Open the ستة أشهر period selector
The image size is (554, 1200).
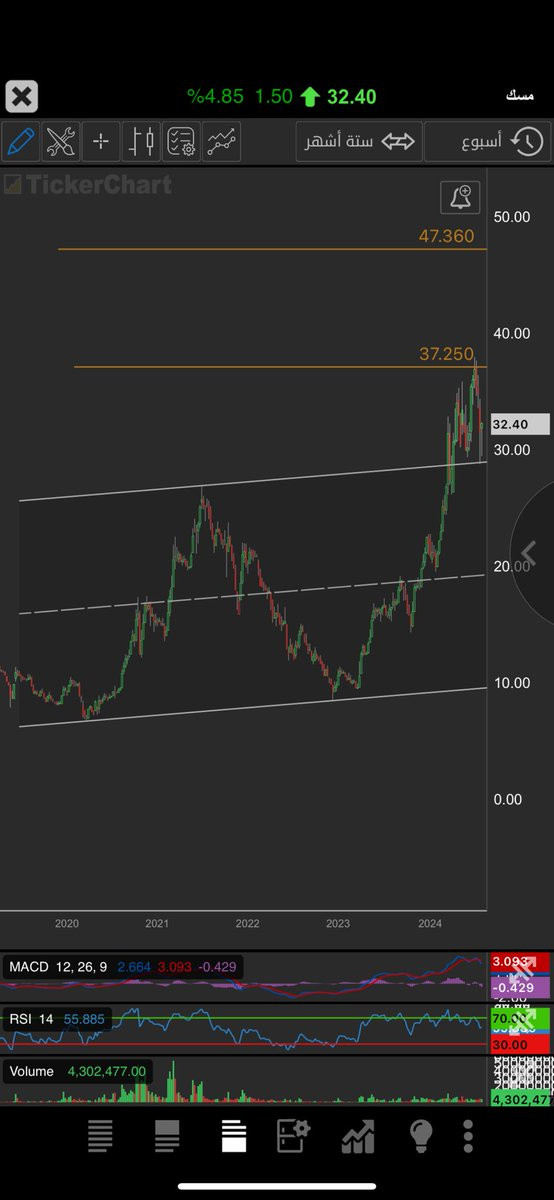click(359, 141)
